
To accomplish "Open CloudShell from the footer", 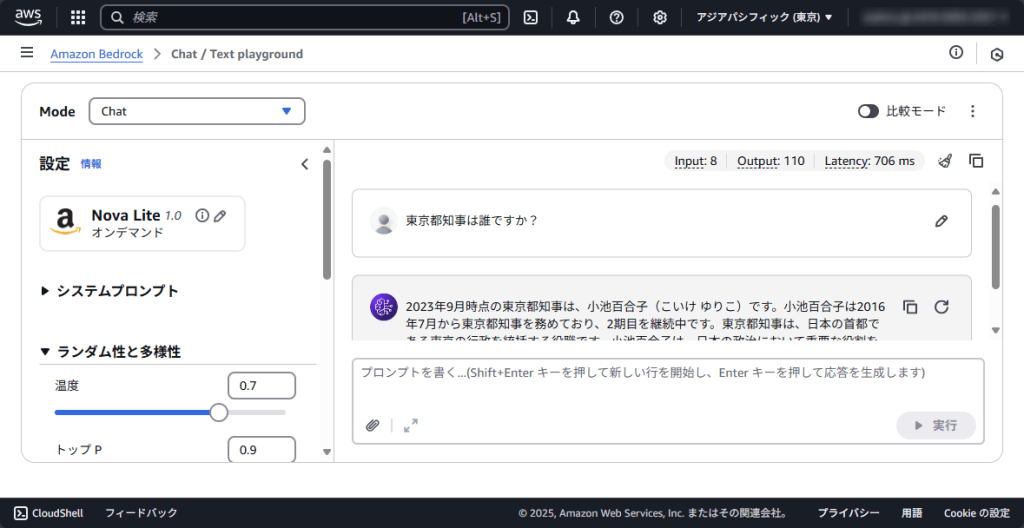I will point(49,513).
